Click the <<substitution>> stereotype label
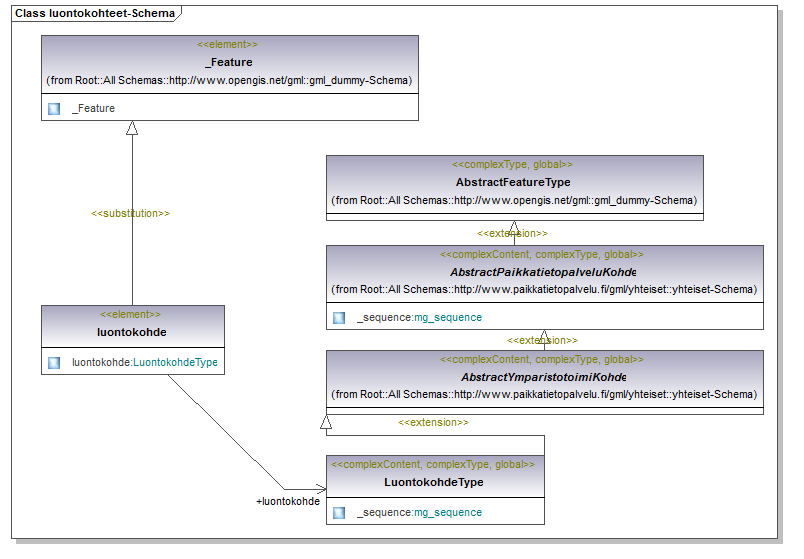The height and width of the screenshot is (559, 804). click(130, 214)
